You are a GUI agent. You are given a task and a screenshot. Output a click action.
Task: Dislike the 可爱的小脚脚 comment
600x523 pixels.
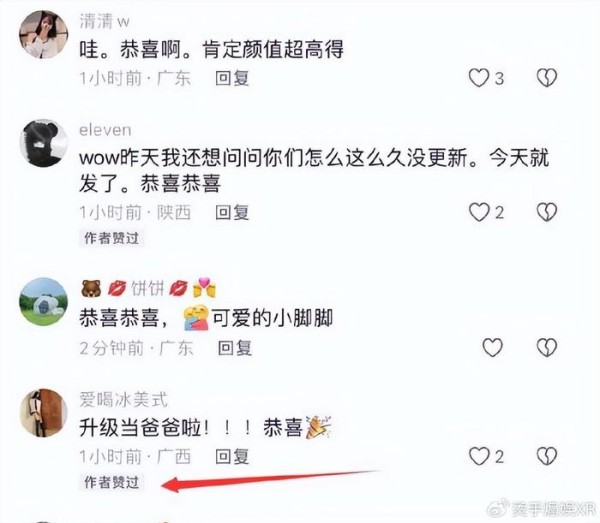546,347
